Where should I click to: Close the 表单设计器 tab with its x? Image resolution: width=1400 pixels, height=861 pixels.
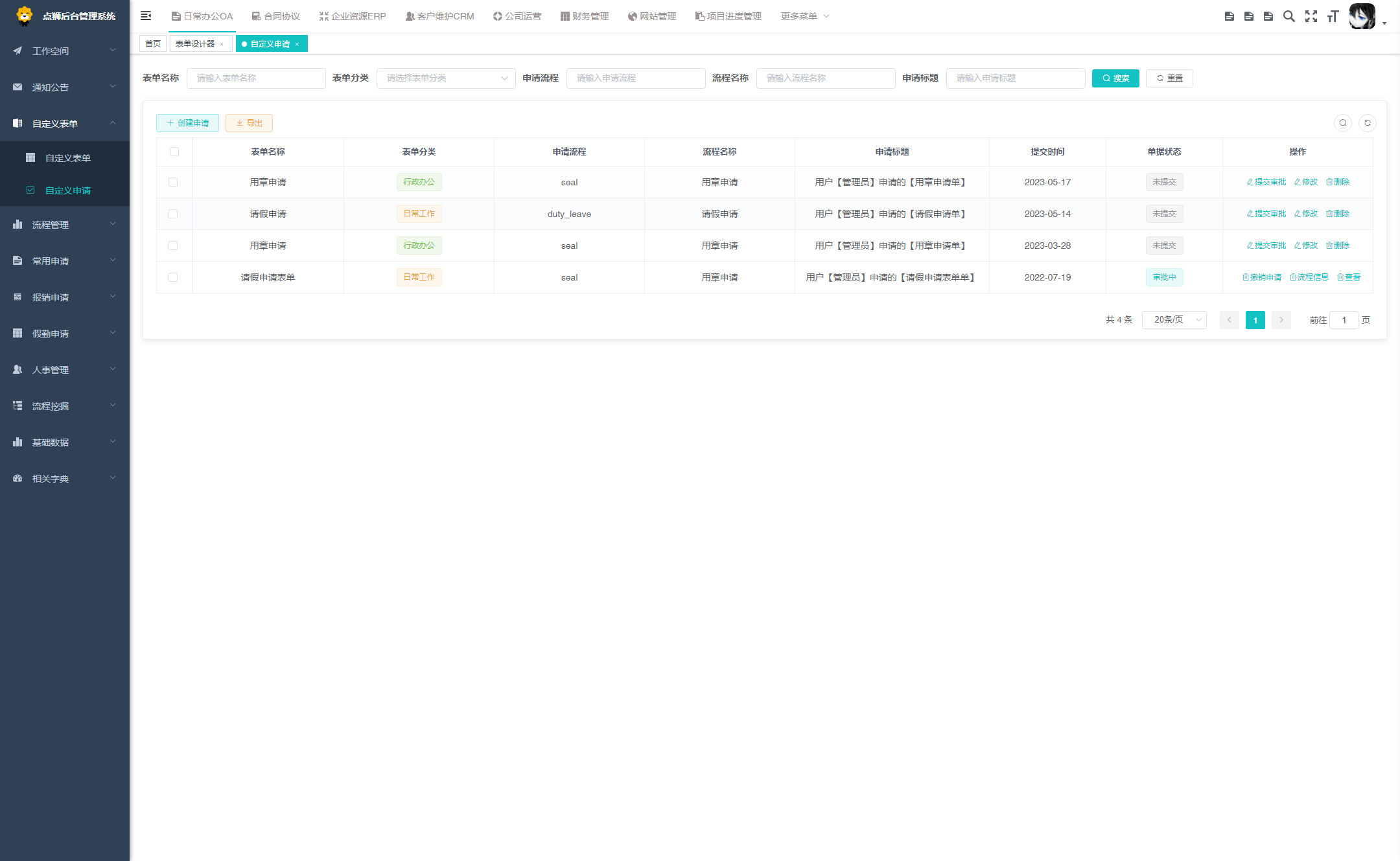click(222, 44)
